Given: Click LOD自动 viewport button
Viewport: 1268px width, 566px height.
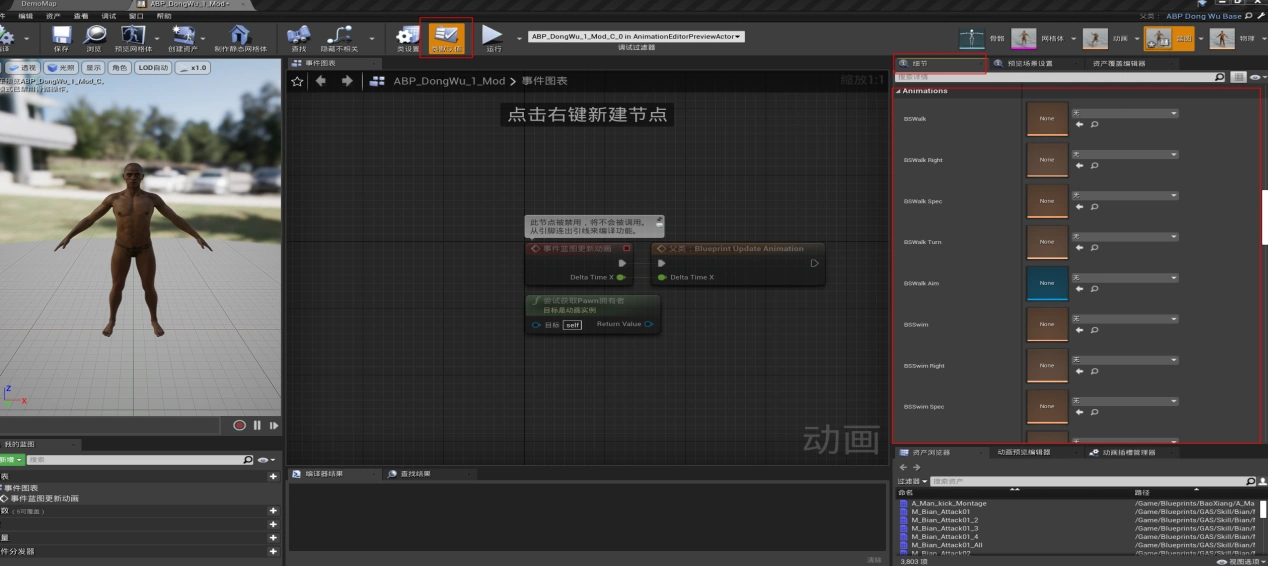Looking at the screenshot, I should tap(152, 68).
